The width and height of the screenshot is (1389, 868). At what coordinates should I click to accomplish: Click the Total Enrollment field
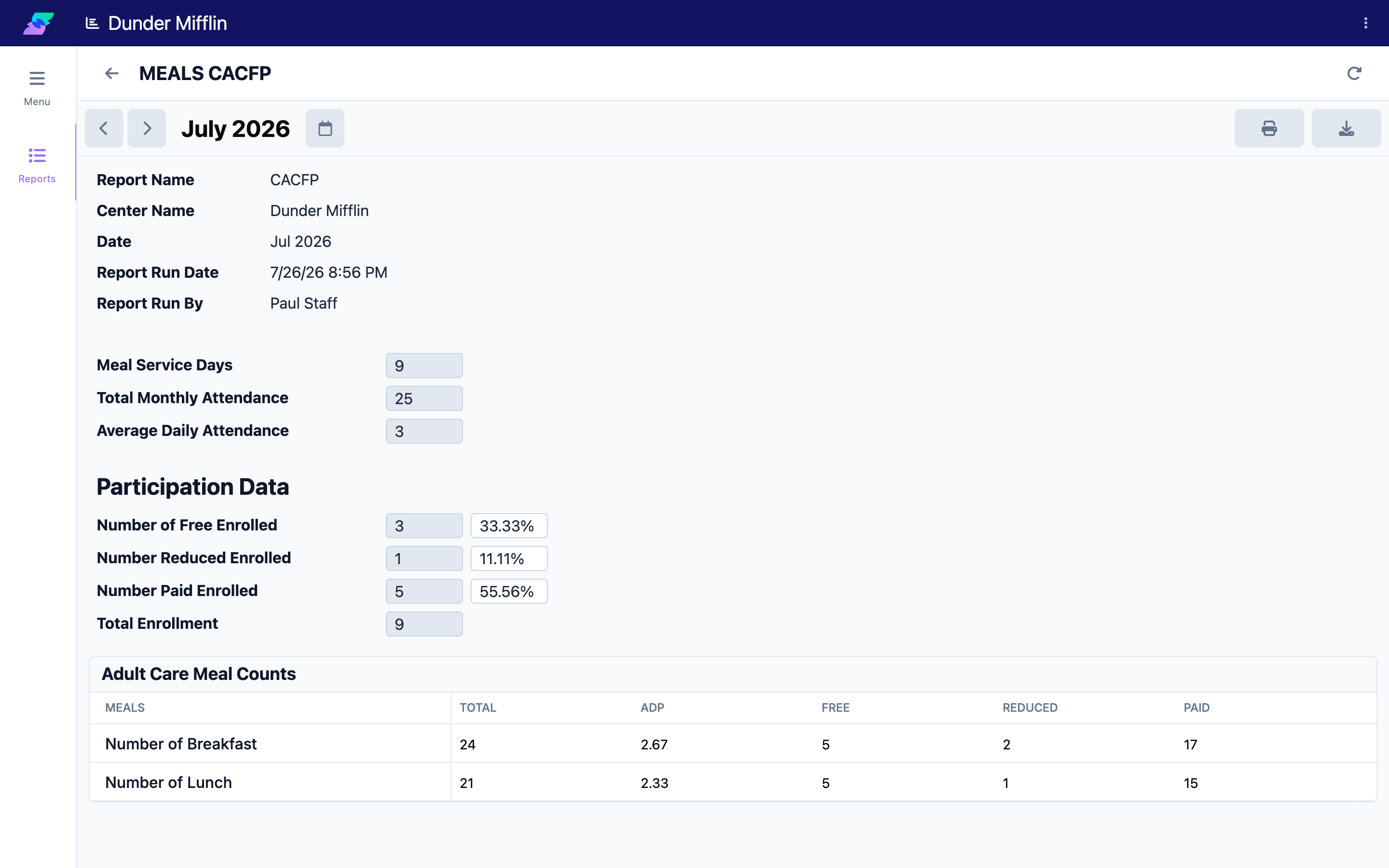click(x=424, y=624)
